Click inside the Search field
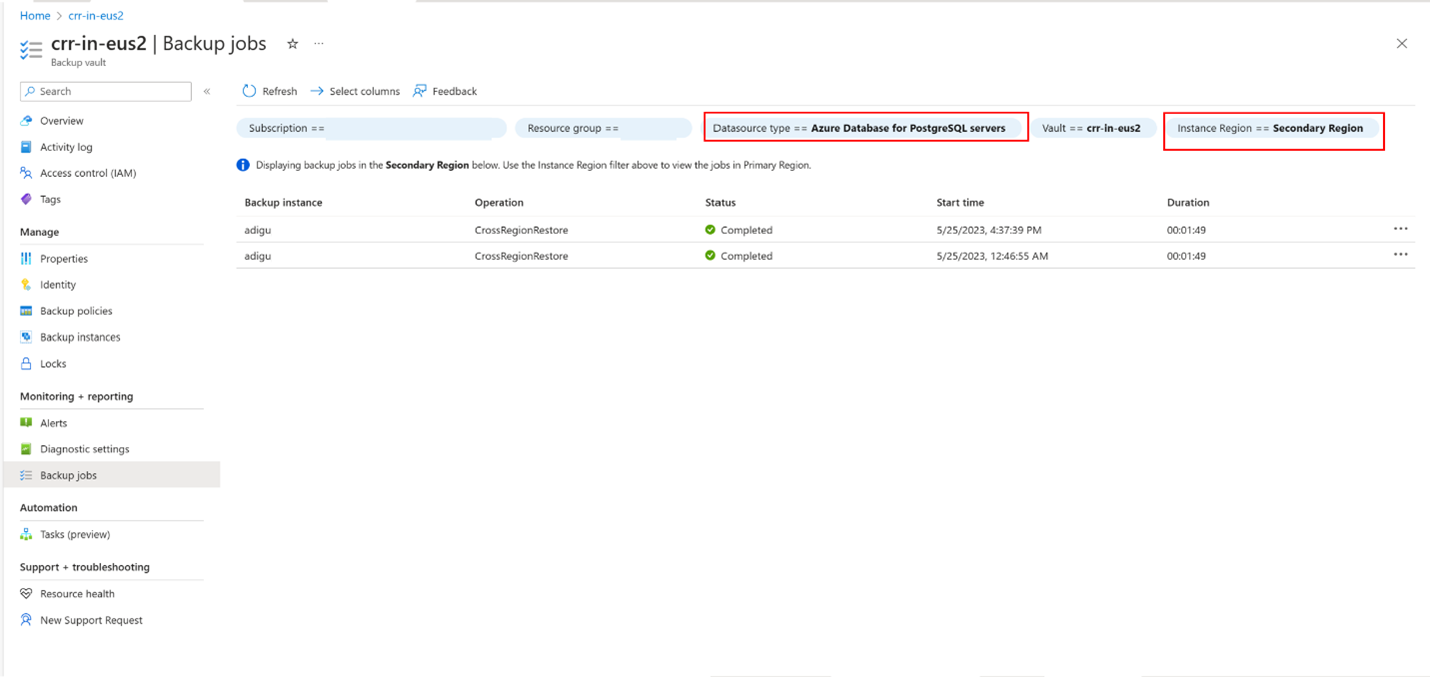The image size is (1430, 677). click(x=105, y=91)
